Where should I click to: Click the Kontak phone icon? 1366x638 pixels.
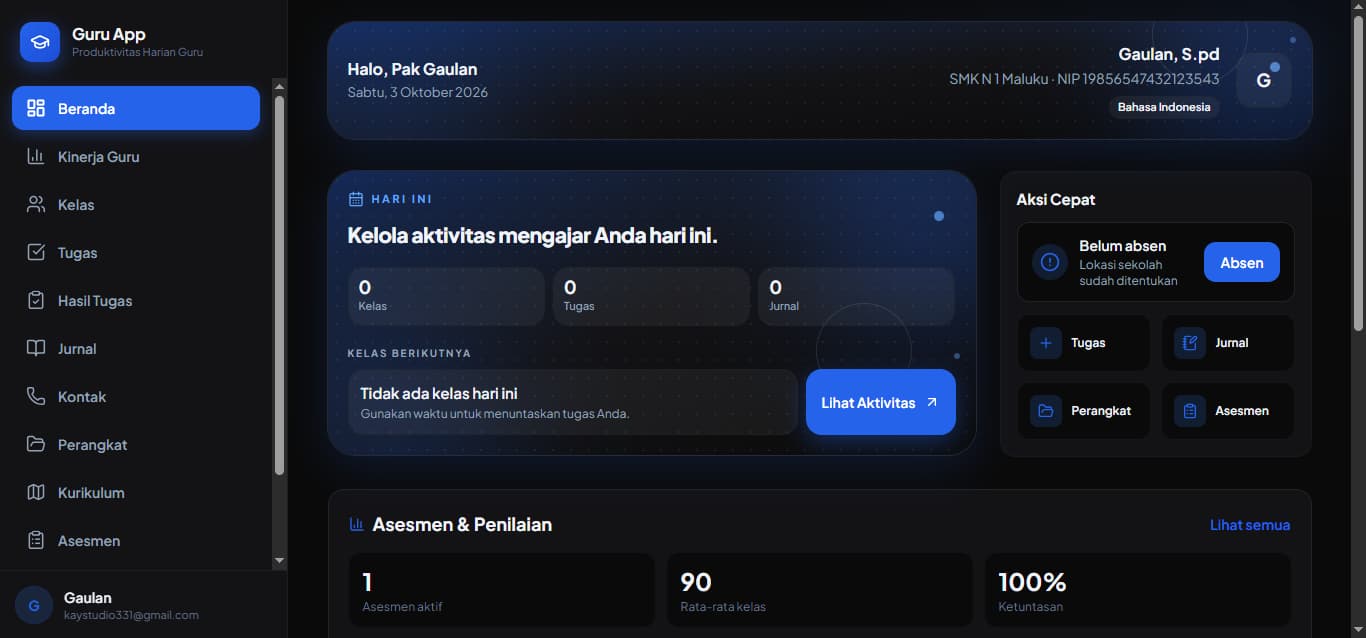(x=36, y=396)
